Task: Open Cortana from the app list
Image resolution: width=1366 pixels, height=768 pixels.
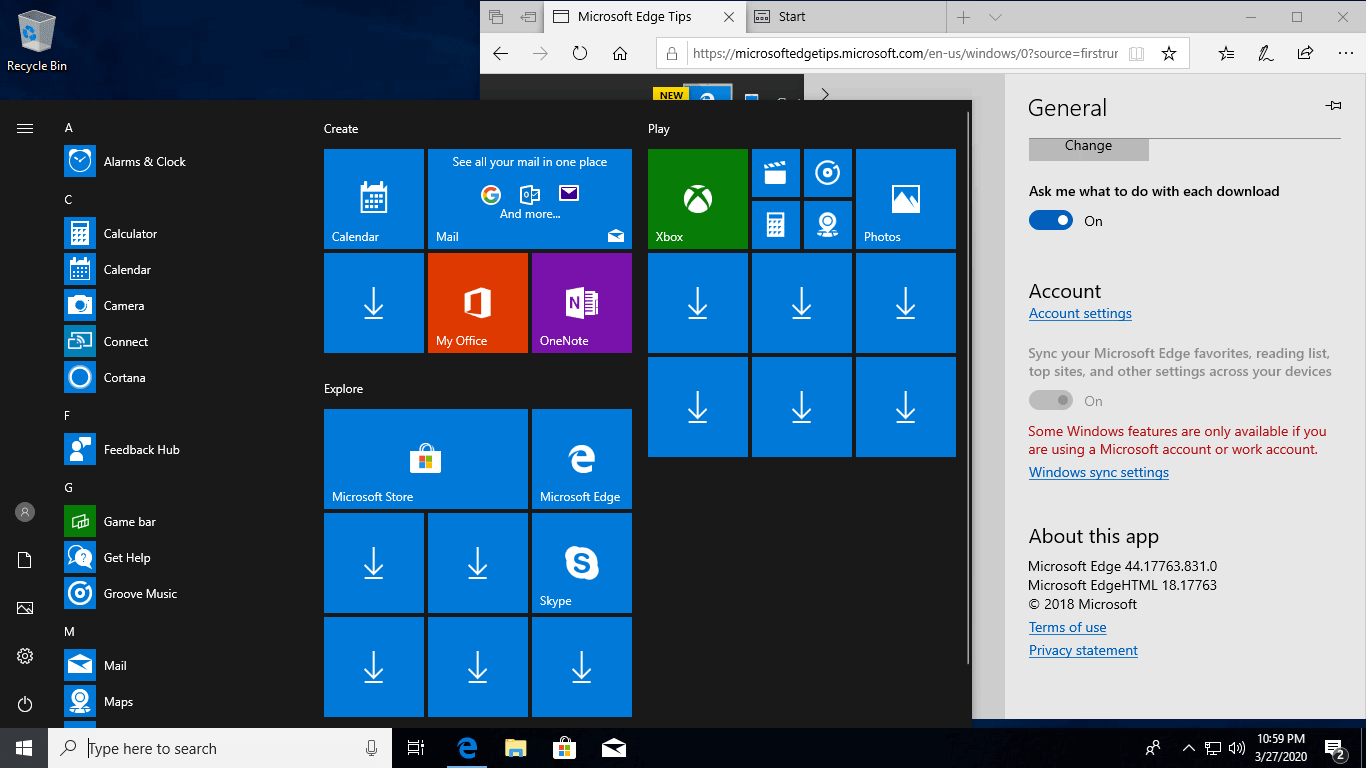Action: [x=180, y=378]
